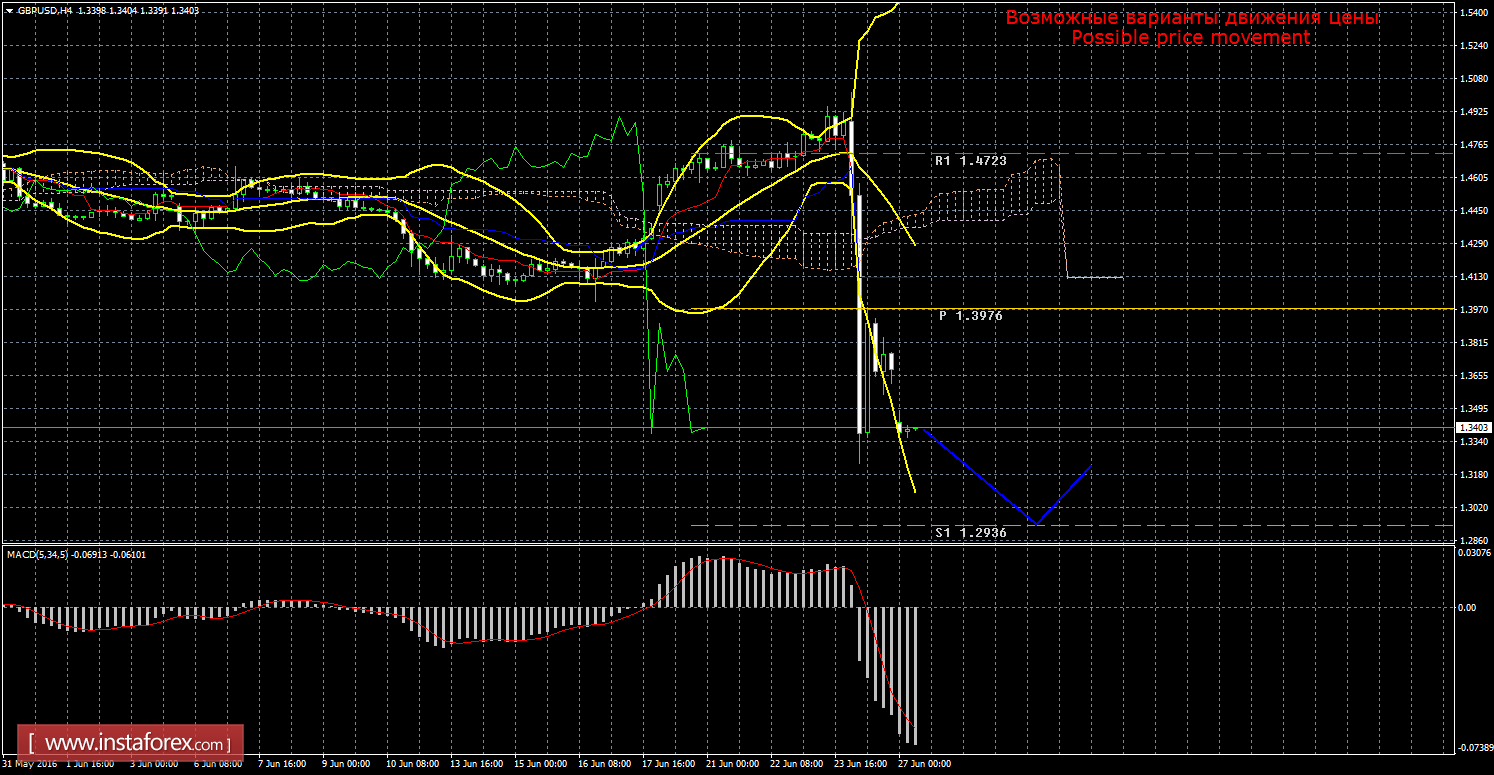Click the 17 Jun 16:00 time label
The image size is (1494, 775).
[669, 764]
